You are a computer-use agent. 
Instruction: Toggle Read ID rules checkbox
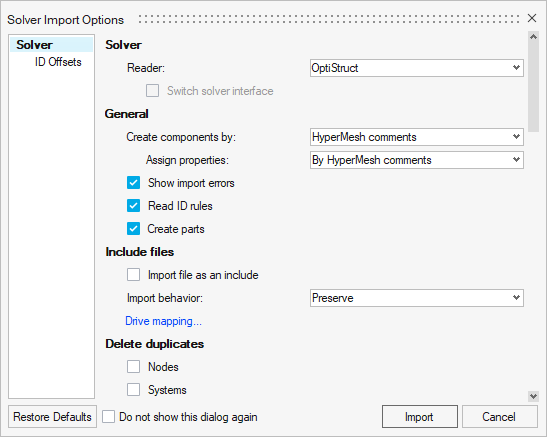(x=133, y=206)
